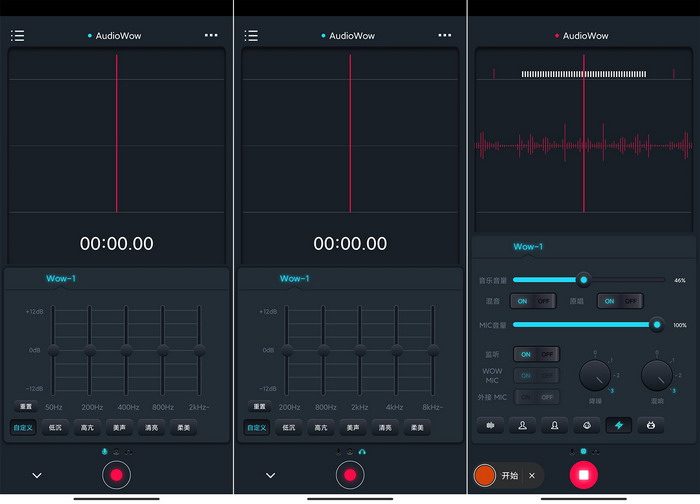The height and width of the screenshot is (504, 700).
Task: Select lightning bolt voice effect icon
Action: point(619,425)
